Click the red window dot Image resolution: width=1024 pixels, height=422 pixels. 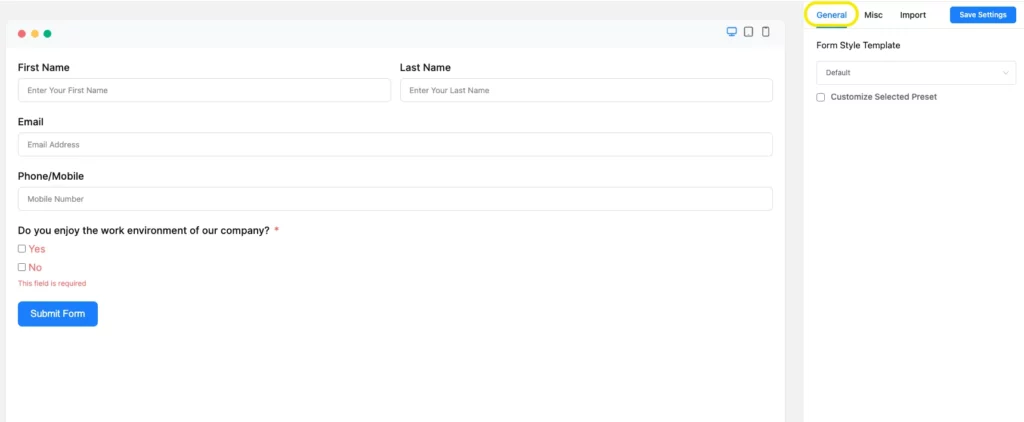tap(22, 34)
